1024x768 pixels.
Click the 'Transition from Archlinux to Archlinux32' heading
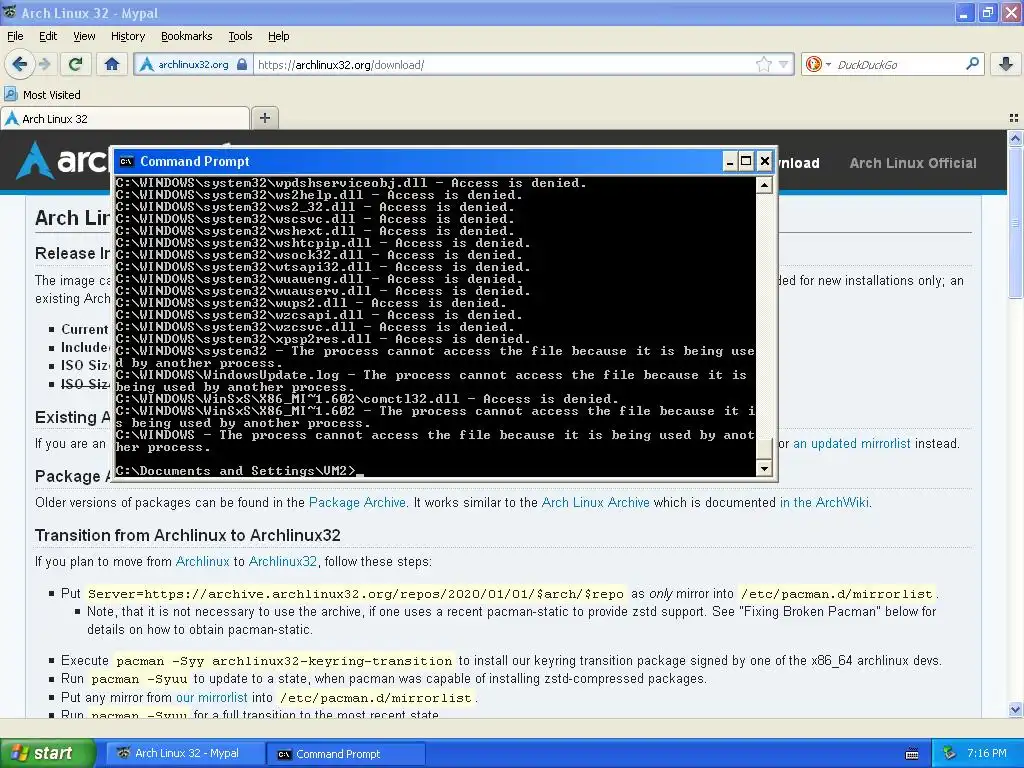click(188, 535)
